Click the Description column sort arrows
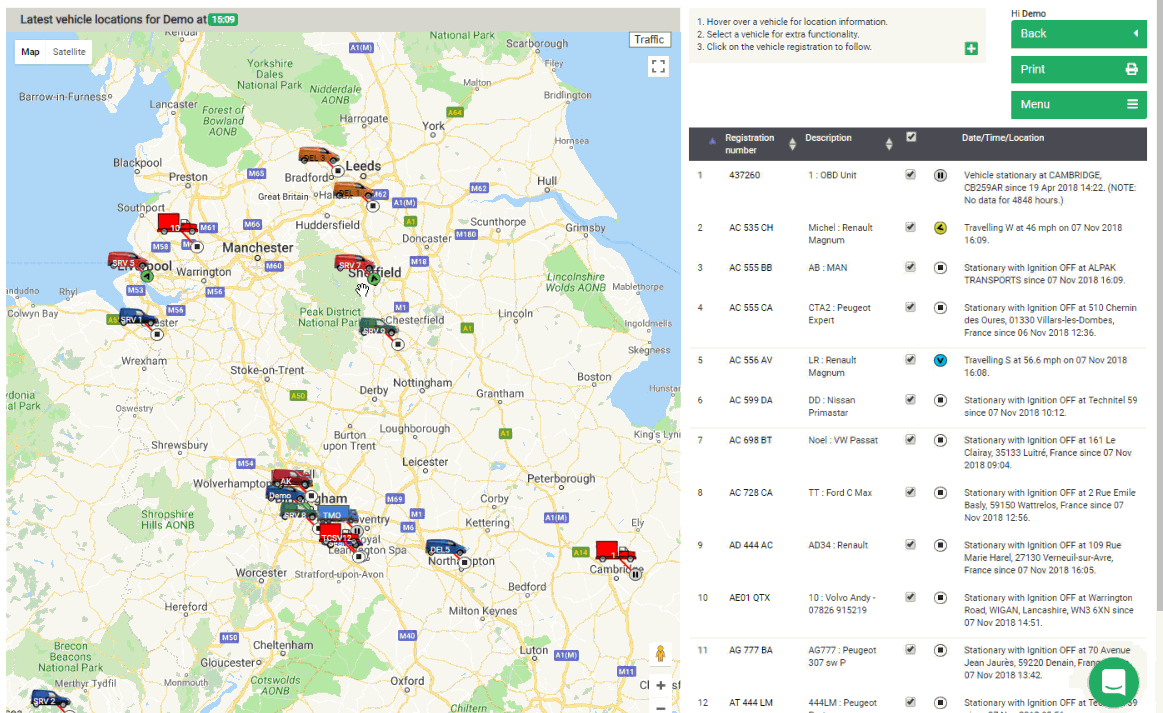The width and height of the screenshot is (1163, 713). (888, 144)
